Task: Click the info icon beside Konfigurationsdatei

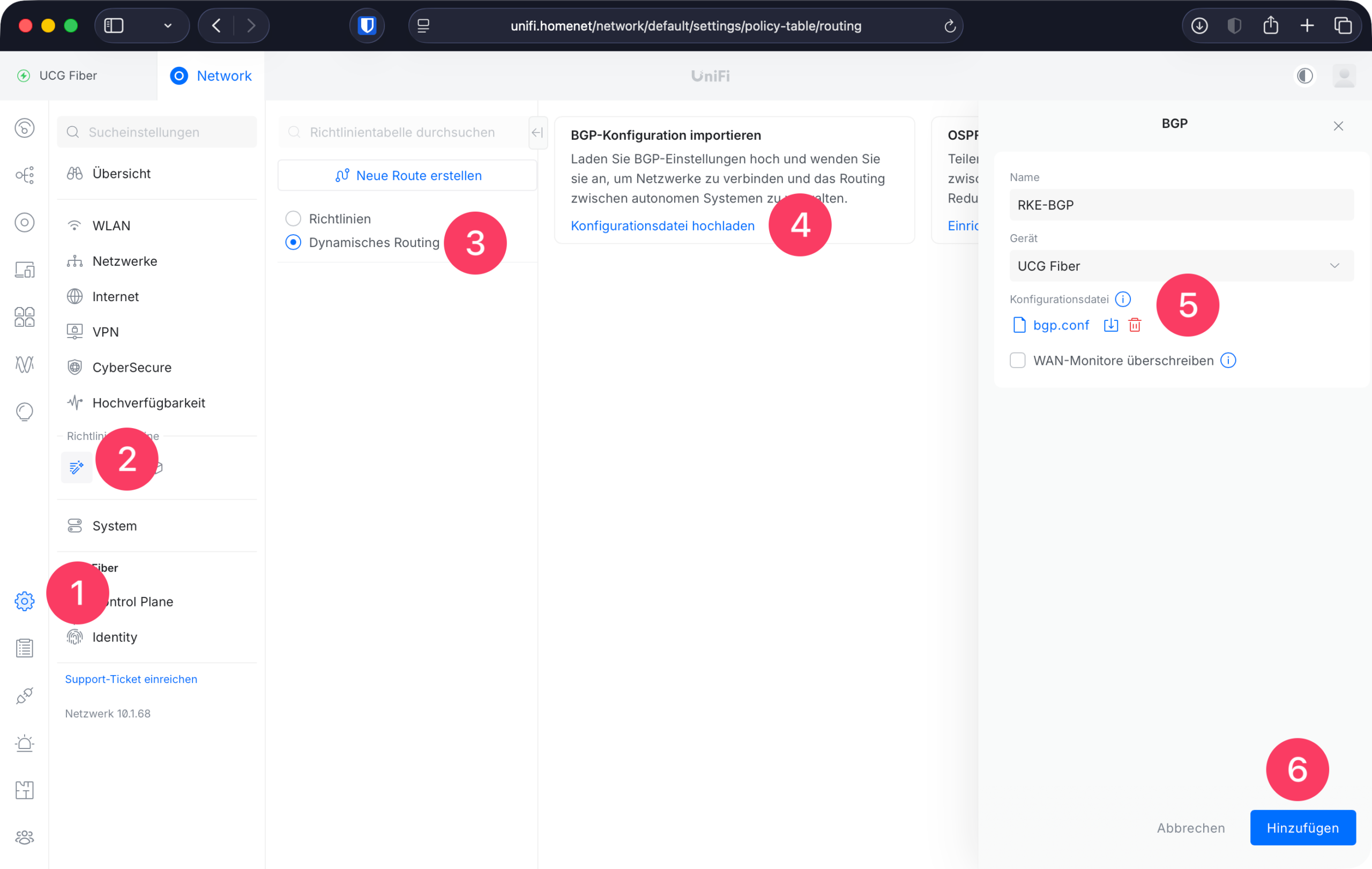Action: point(1122,299)
